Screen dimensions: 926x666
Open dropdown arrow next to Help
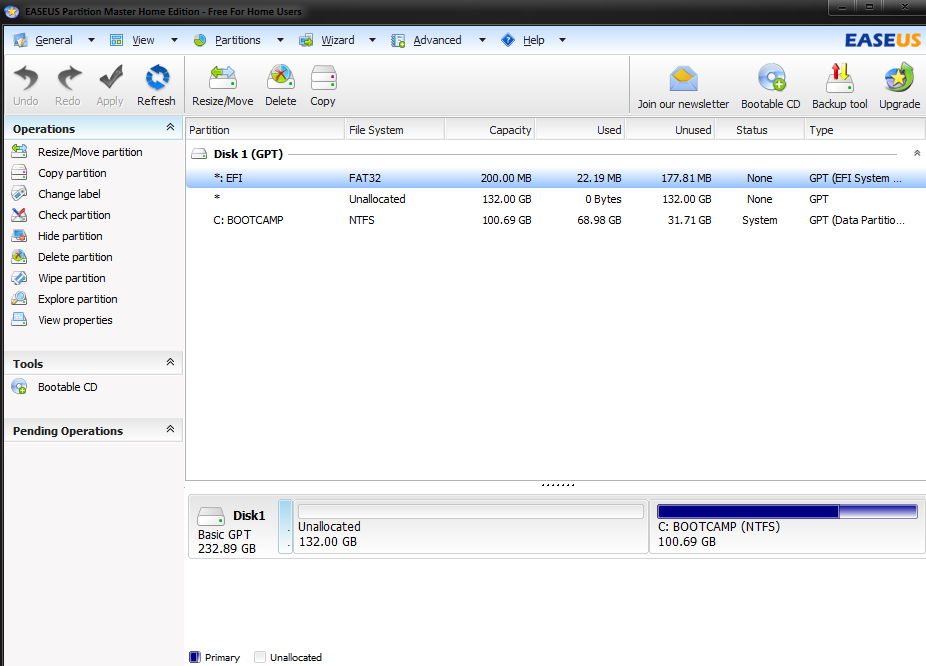point(562,40)
